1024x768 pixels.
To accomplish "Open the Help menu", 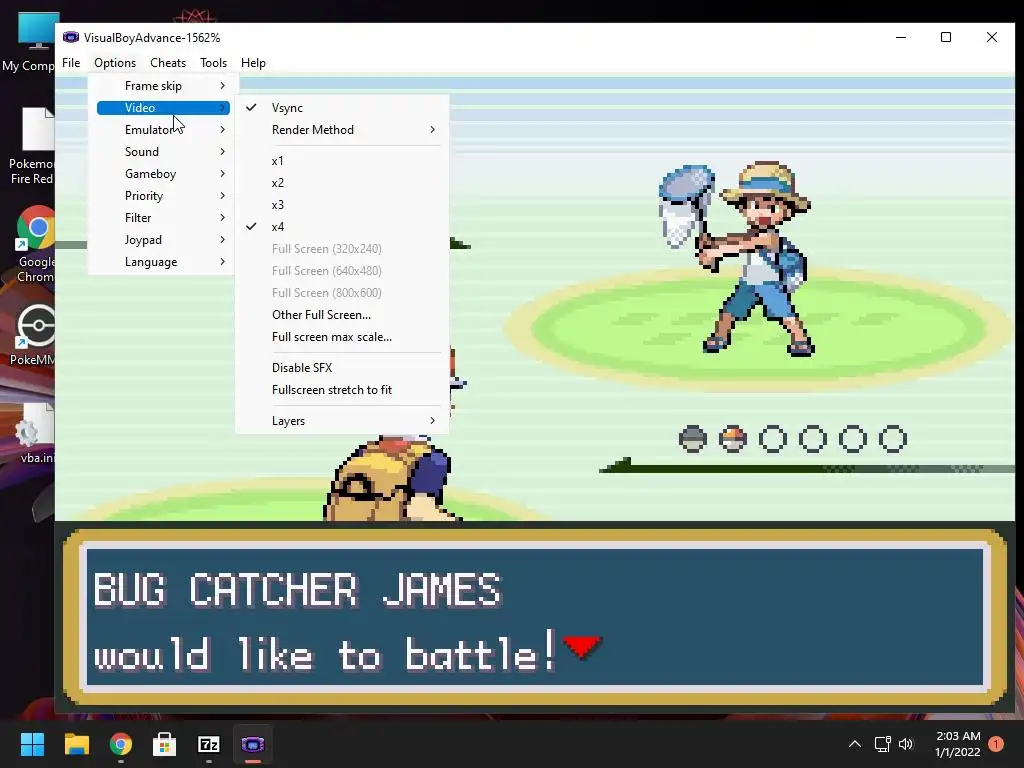I will click(253, 63).
